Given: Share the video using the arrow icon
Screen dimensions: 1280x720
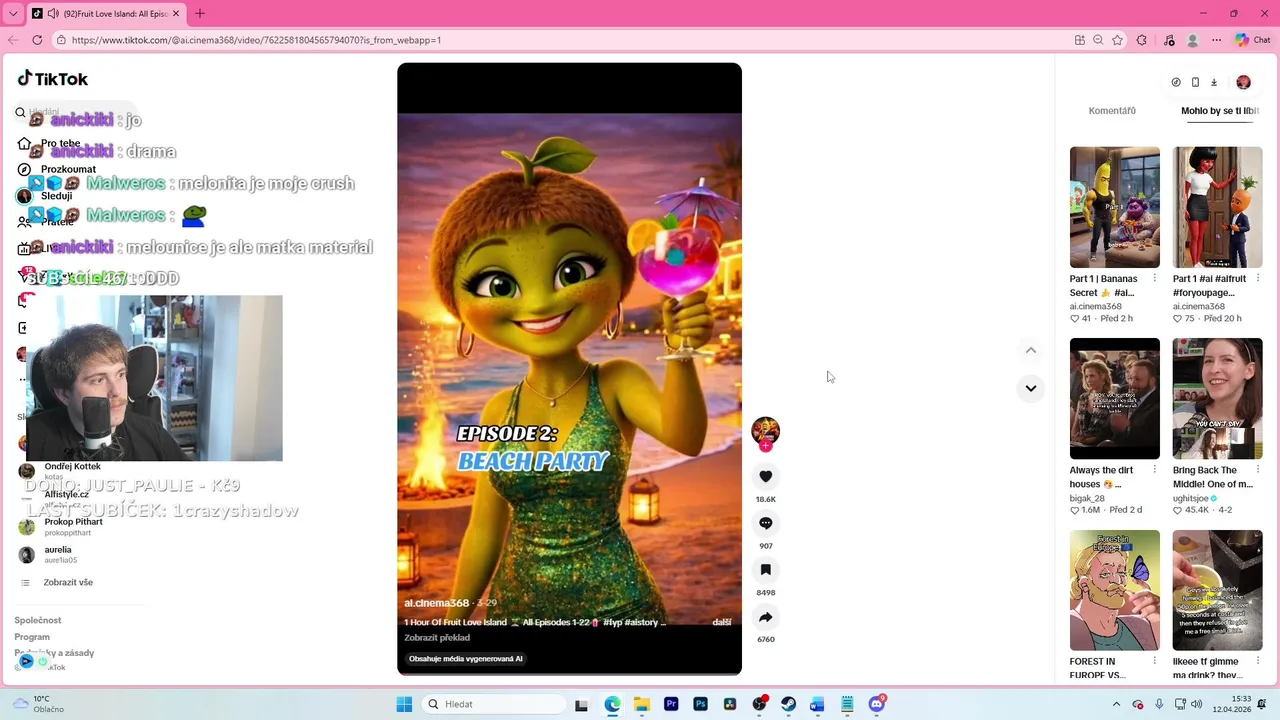Looking at the screenshot, I should tap(765, 617).
